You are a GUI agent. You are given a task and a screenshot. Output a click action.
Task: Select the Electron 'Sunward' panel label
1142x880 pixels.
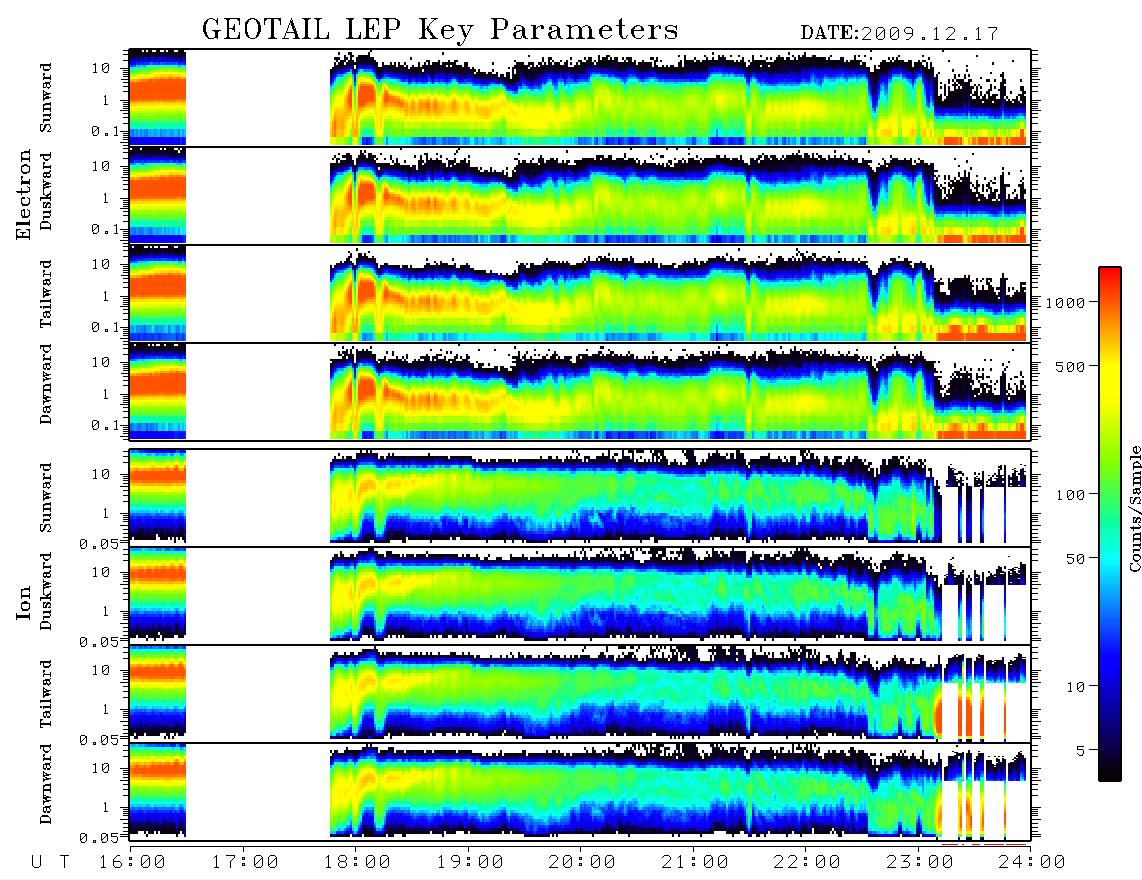(x=46, y=98)
